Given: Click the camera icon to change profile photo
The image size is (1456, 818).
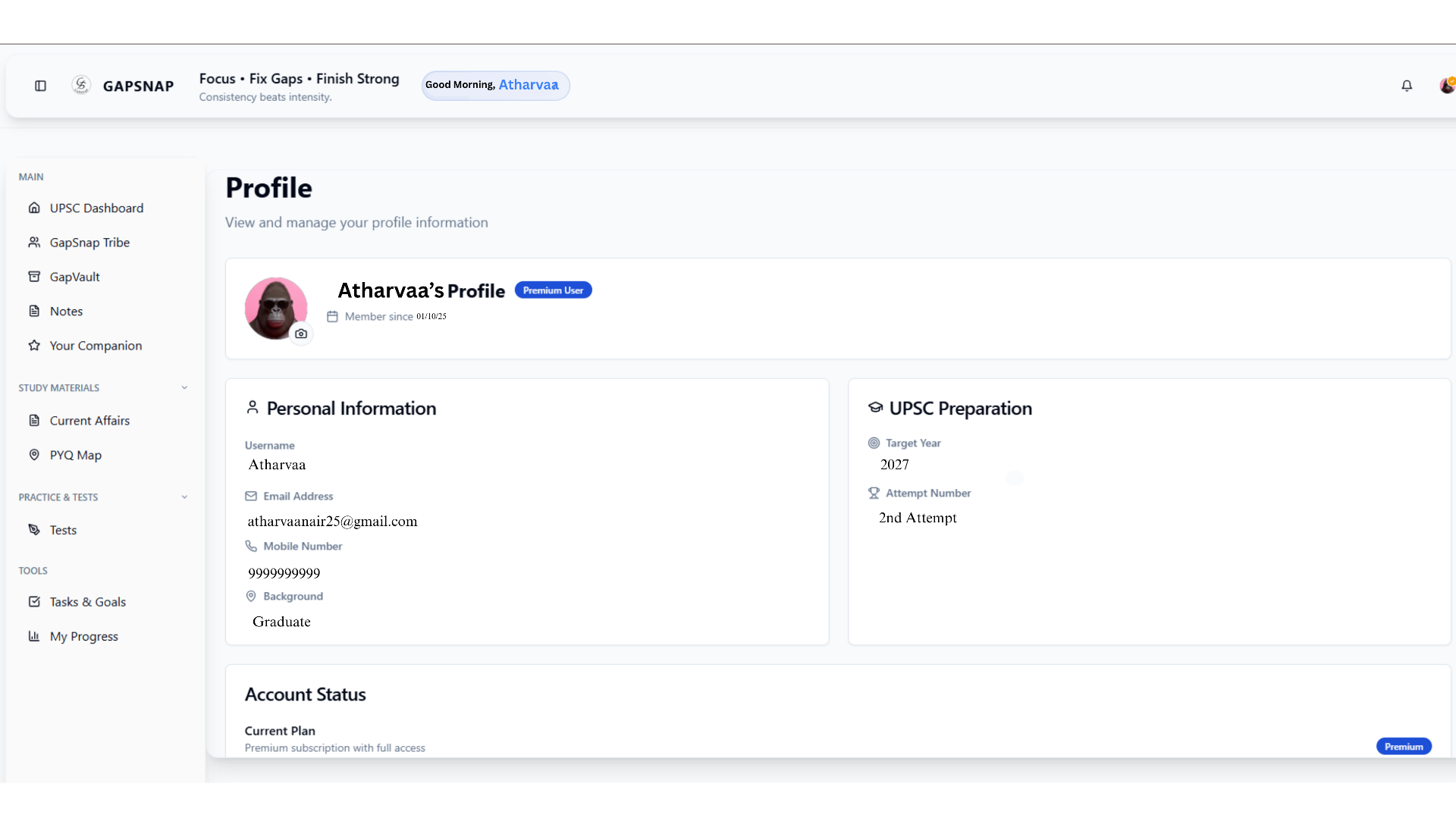Looking at the screenshot, I should coord(301,334).
